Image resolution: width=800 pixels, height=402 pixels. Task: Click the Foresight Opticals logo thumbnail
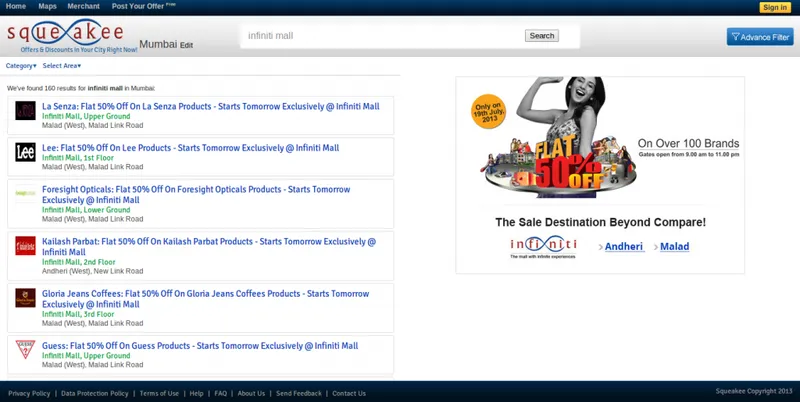pyautogui.click(x=25, y=193)
